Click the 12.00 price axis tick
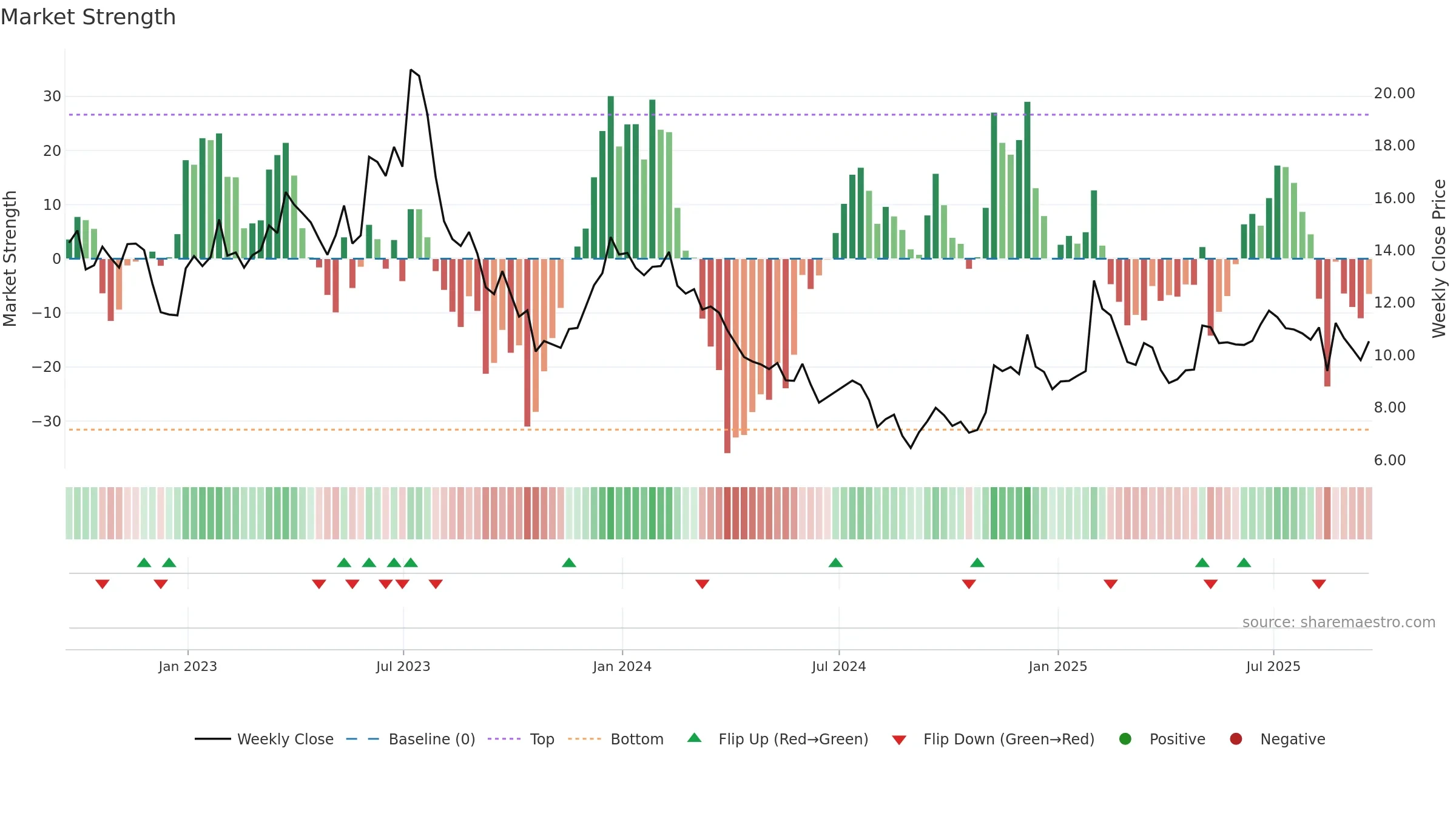The height and width of the screenshot is (819, 1456). (1394, 303)
